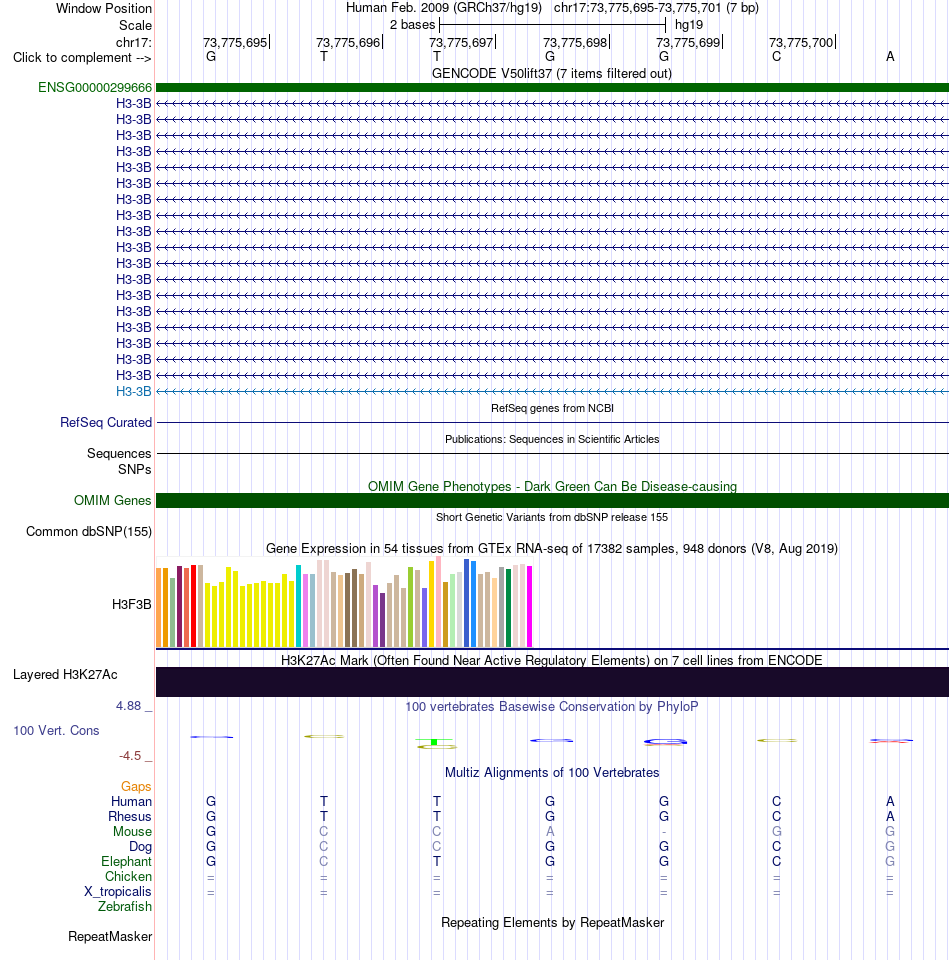Click 'Human Feb. 2009 (GRCh37/hg19)' assembly text

tap(444, 8)
